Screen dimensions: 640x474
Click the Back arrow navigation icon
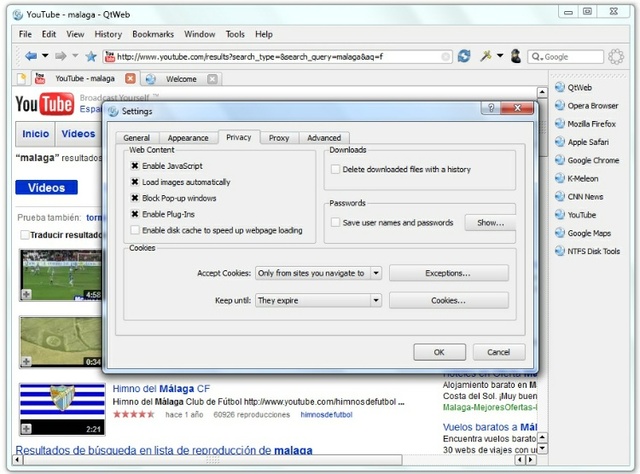31,56
